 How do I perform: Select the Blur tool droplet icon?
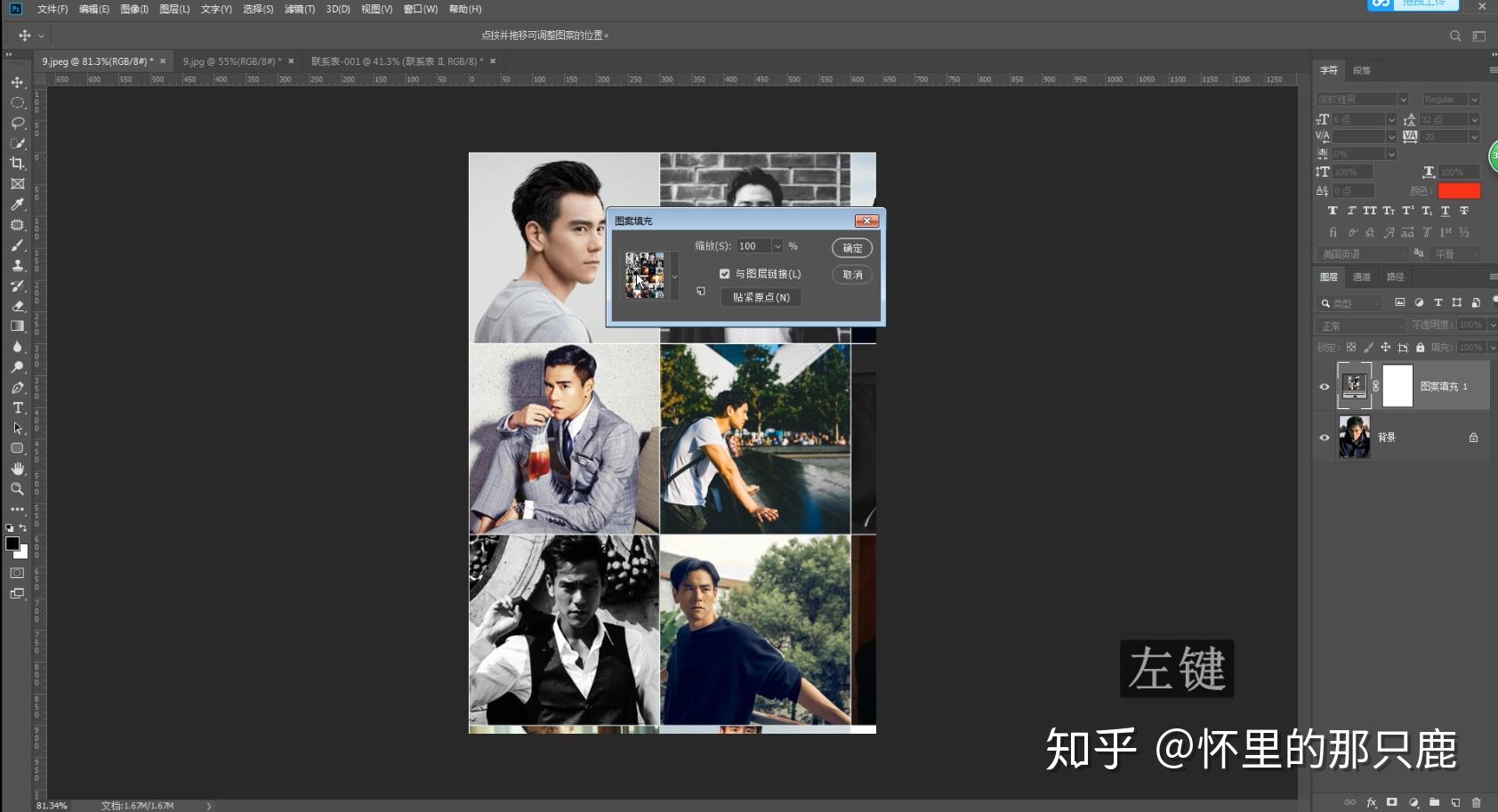[x=17, y=347]
